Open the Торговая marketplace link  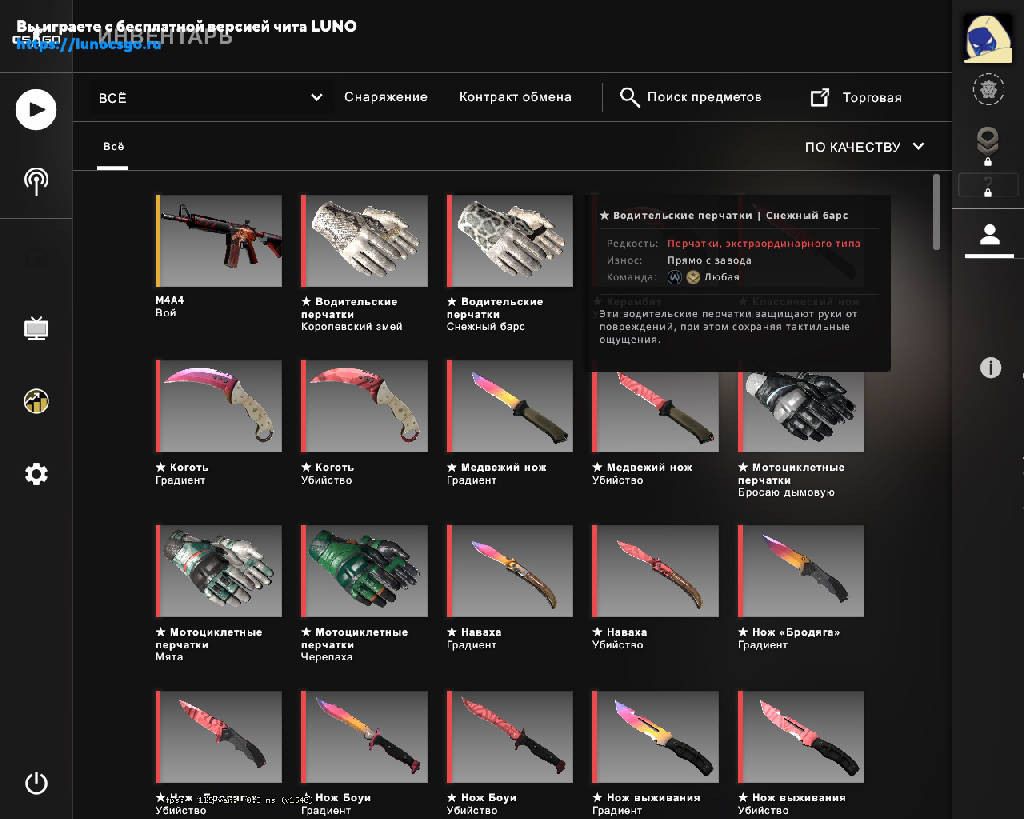coord(872,97)
